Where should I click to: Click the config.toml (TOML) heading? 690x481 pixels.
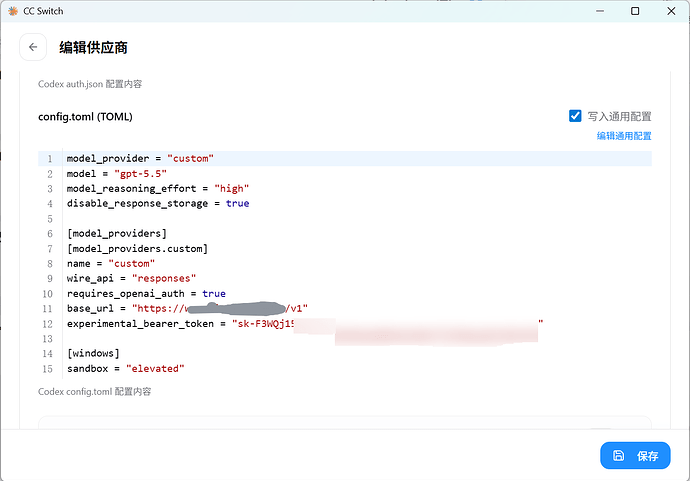pyautogui.click(x=85, y=117)
